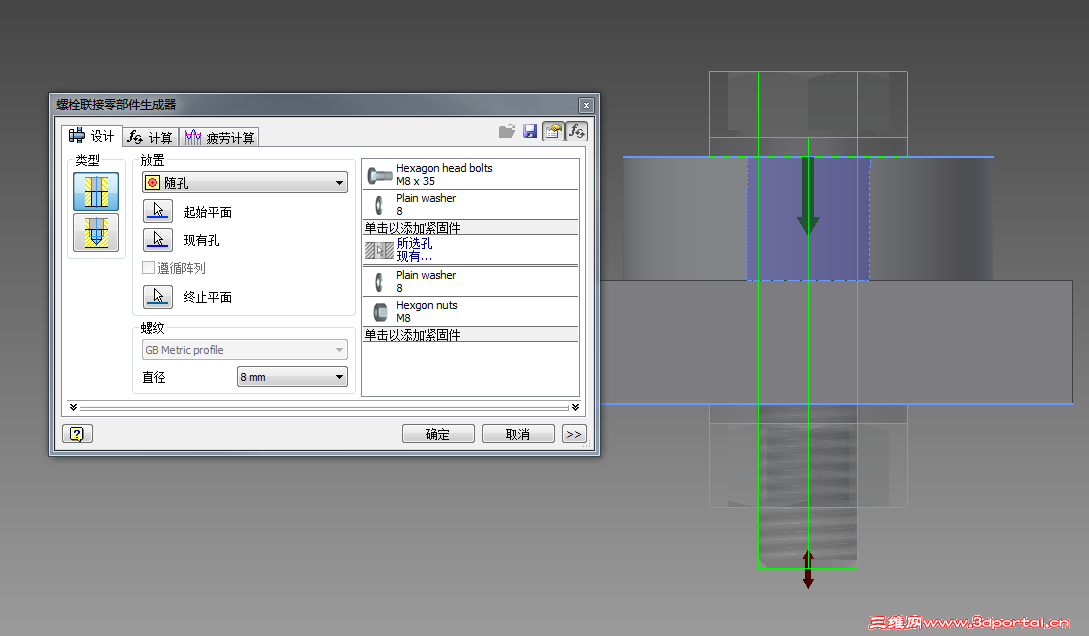Toggle the fx calculation icon at top right

(x=576, y=131)
